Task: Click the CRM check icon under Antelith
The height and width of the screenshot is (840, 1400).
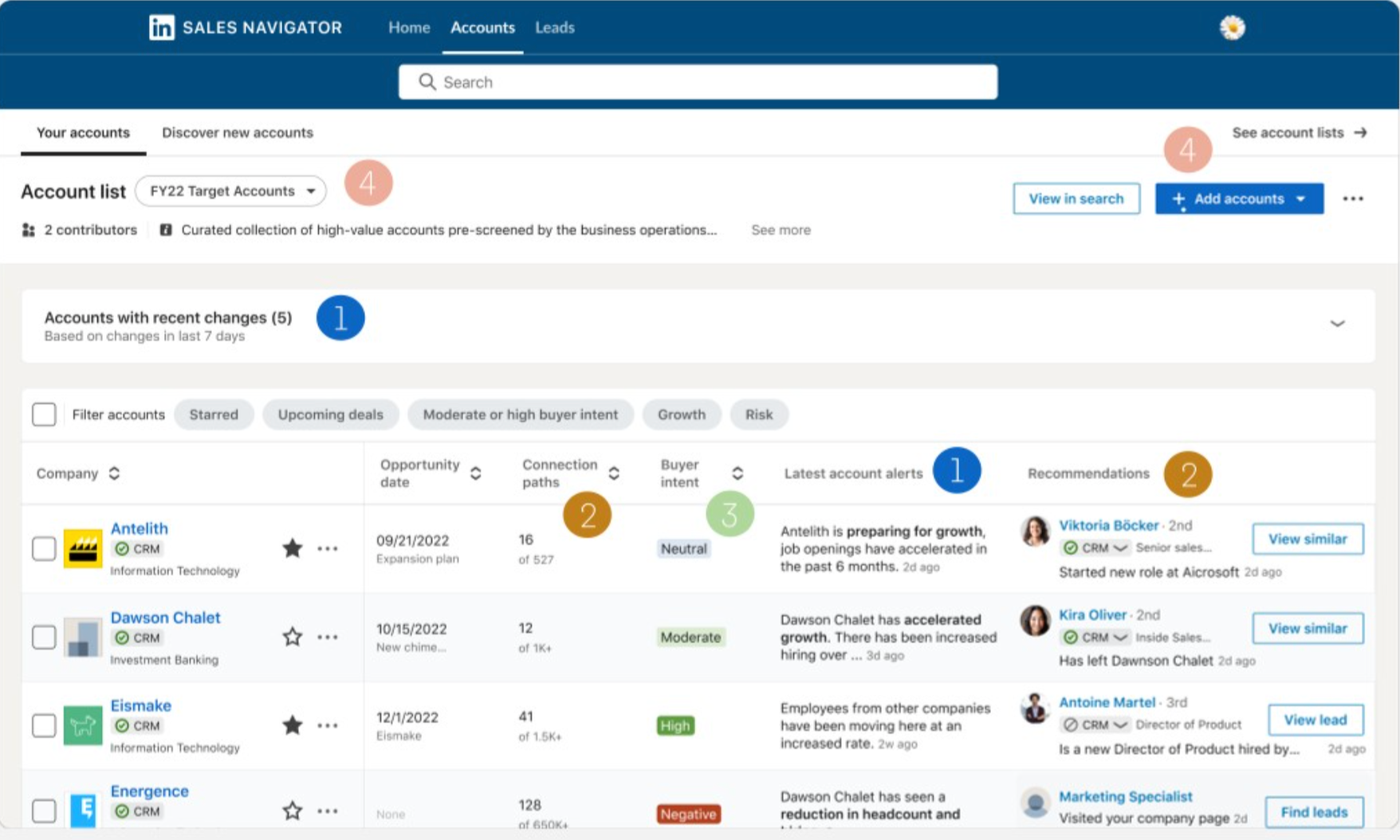Action: point(122,549)
